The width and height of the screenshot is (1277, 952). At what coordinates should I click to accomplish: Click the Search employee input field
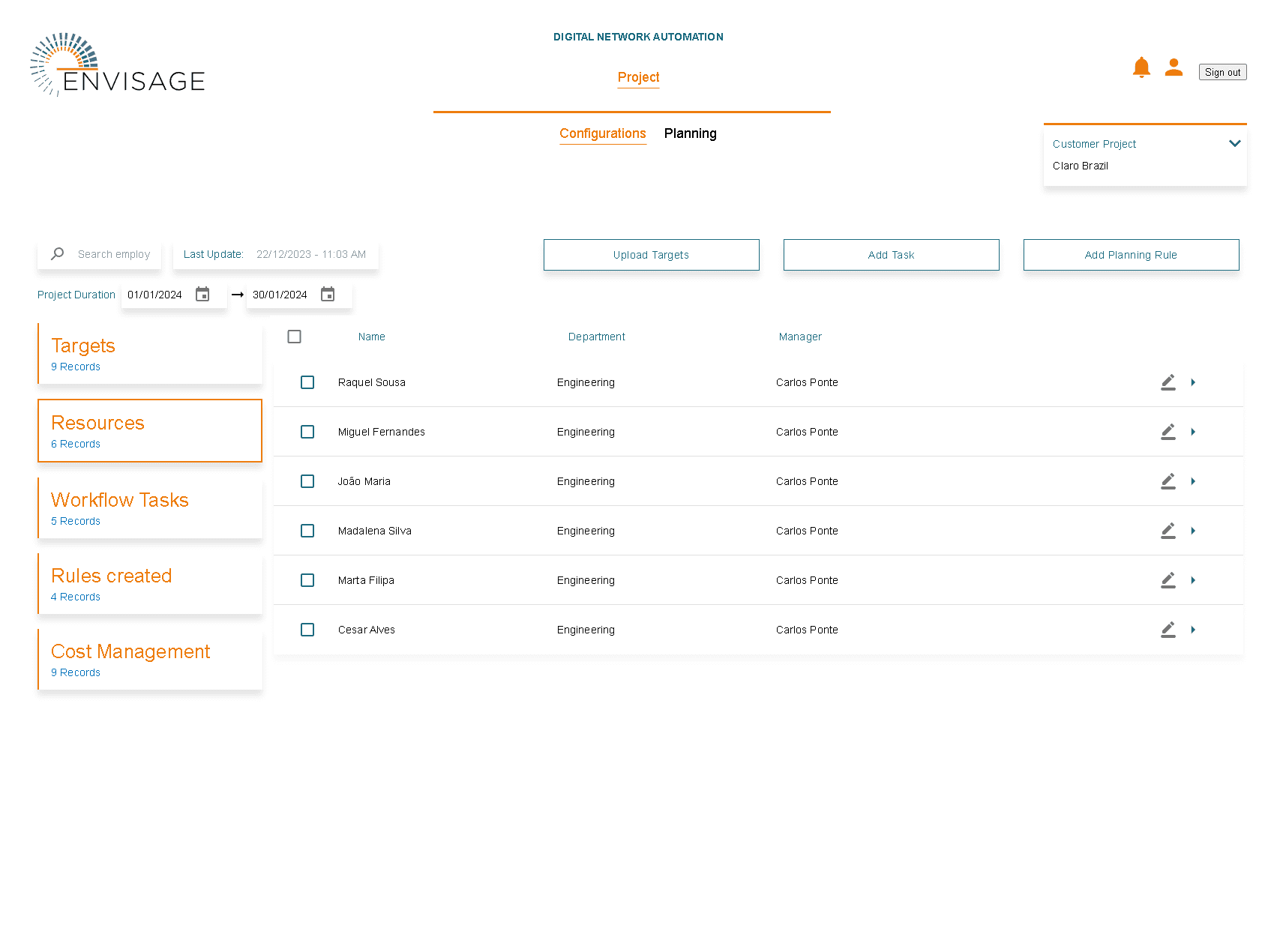pos(114,254)
